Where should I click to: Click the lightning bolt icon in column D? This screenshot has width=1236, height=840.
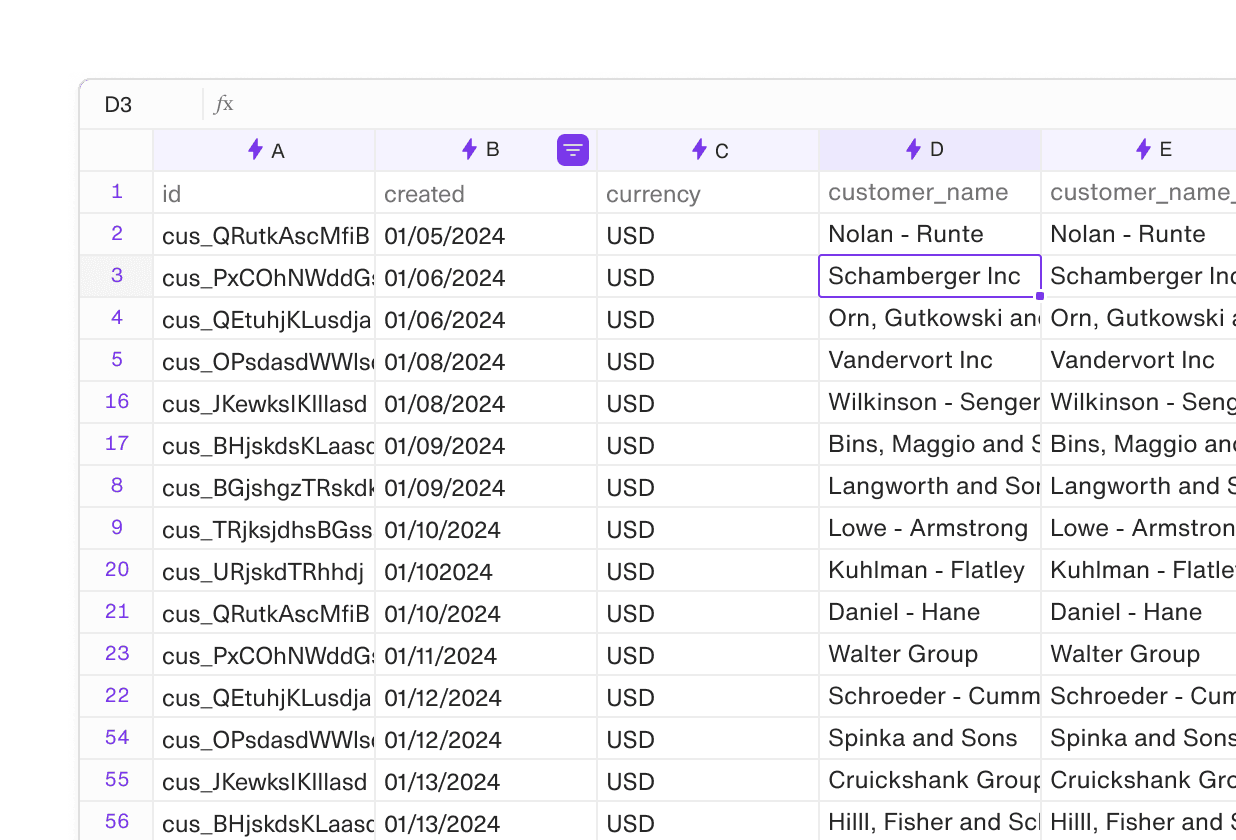913,150
